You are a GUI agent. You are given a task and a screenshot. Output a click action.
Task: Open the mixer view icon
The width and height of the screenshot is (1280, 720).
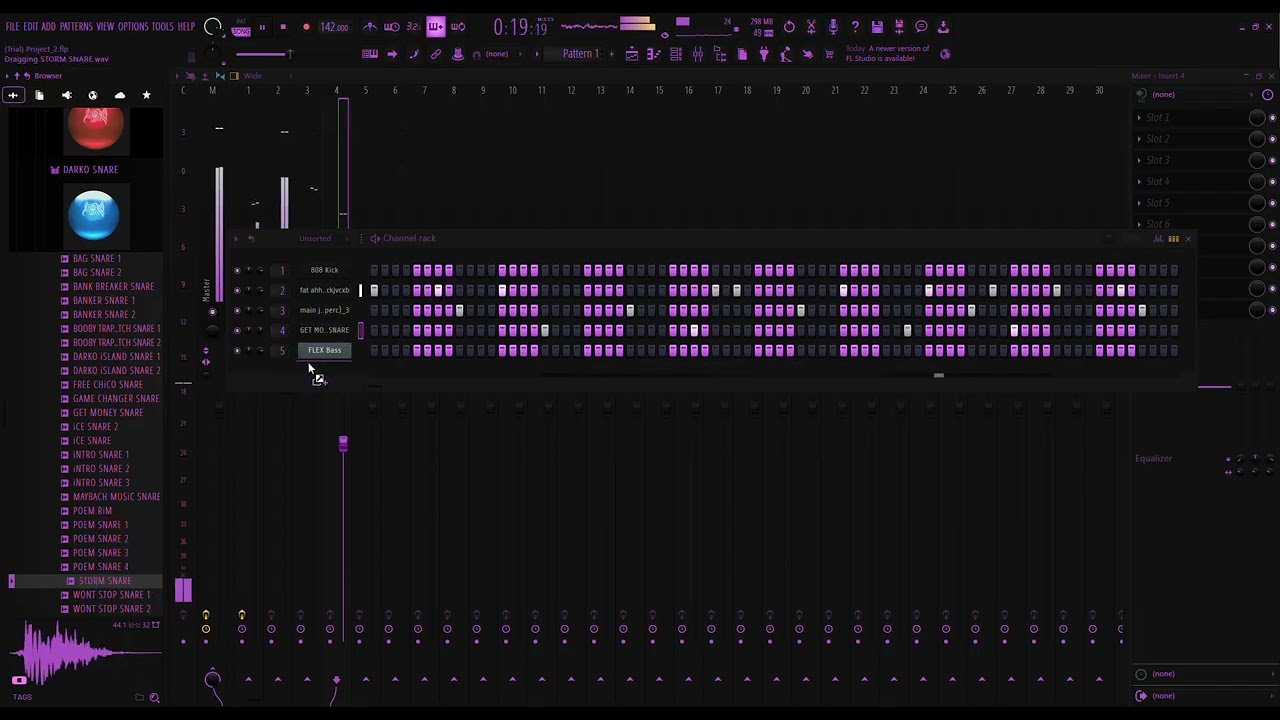point(698,54)
